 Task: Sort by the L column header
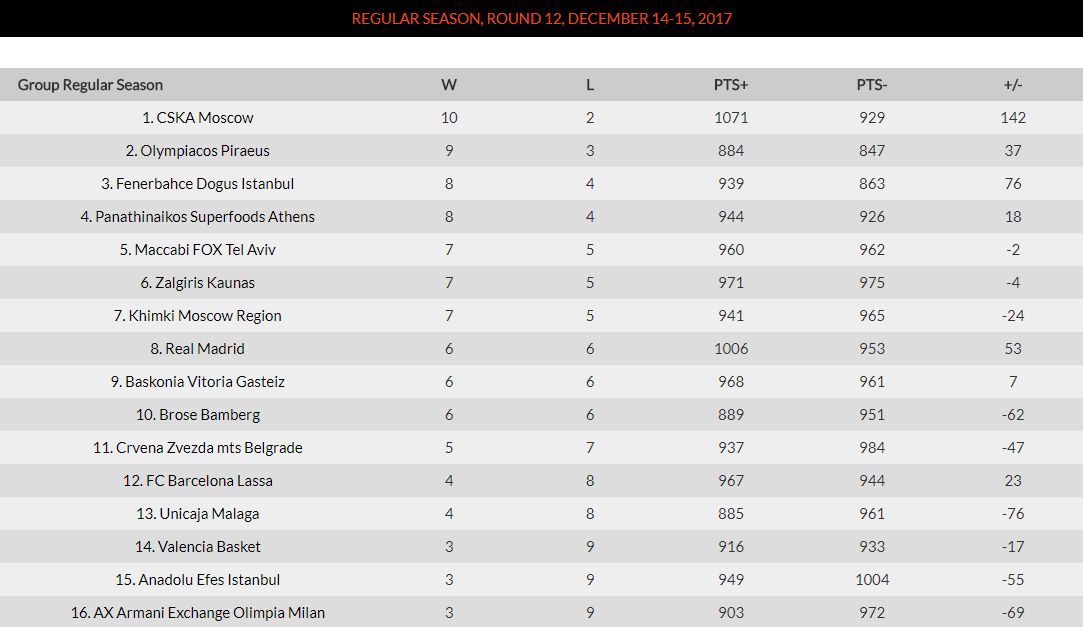click(590, 85)
